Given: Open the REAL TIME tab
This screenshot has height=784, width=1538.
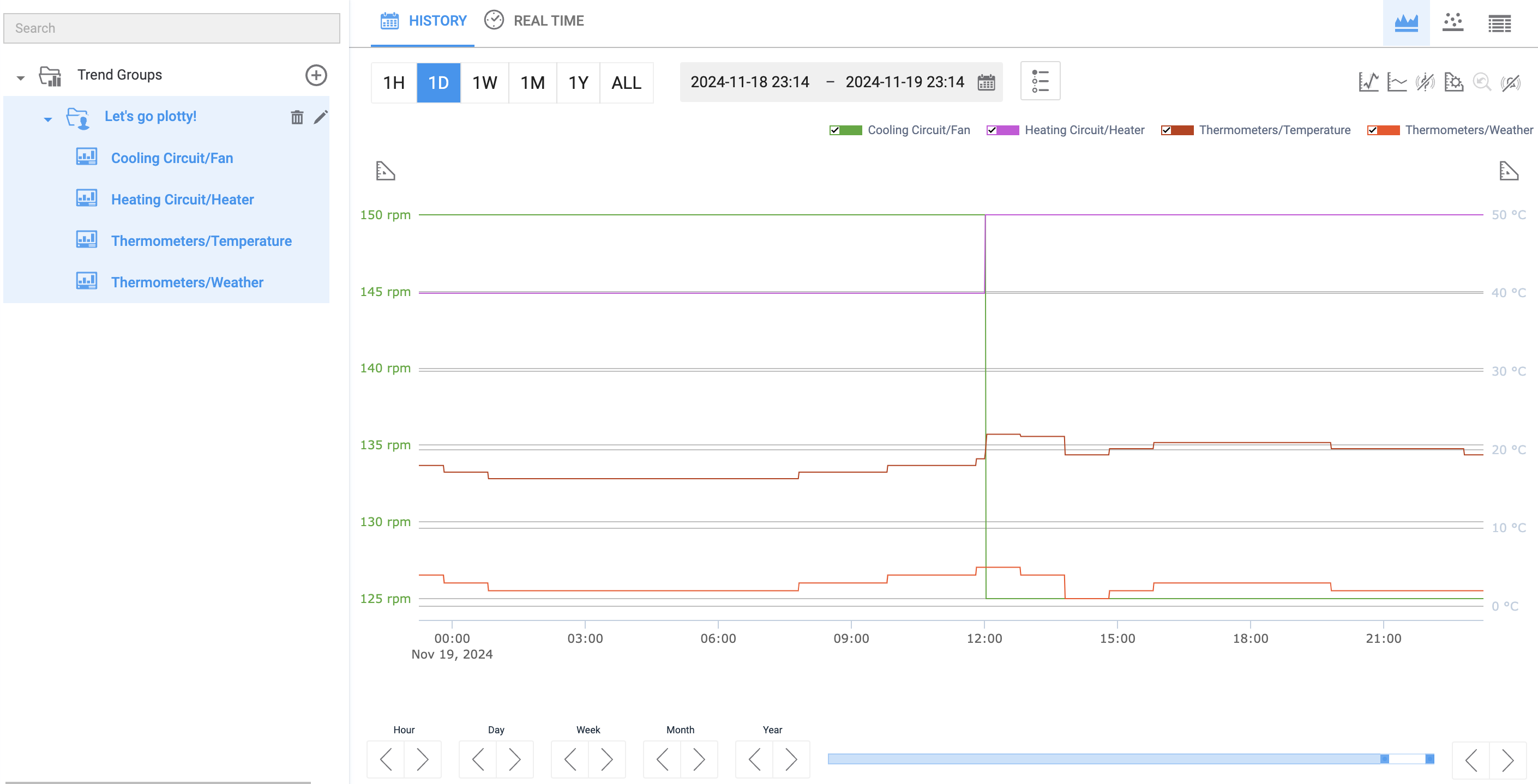Looking at the screenshot, I should [x=533, y=21].
